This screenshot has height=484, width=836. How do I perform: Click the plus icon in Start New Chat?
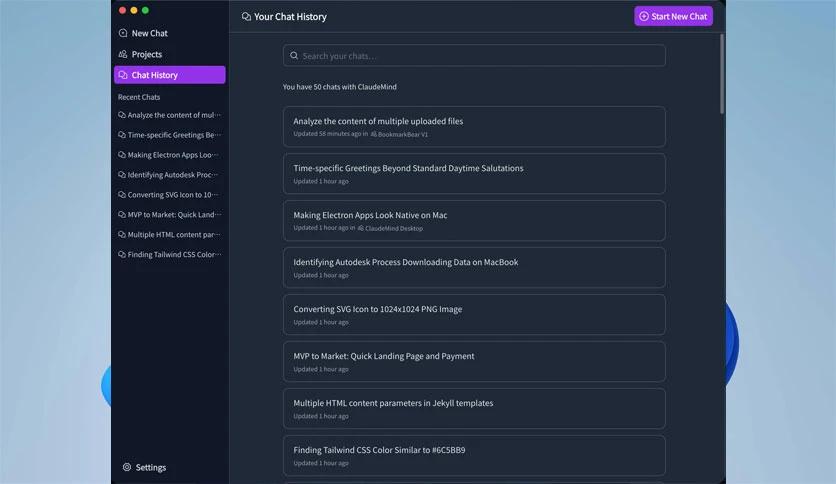tap(644, 16)
